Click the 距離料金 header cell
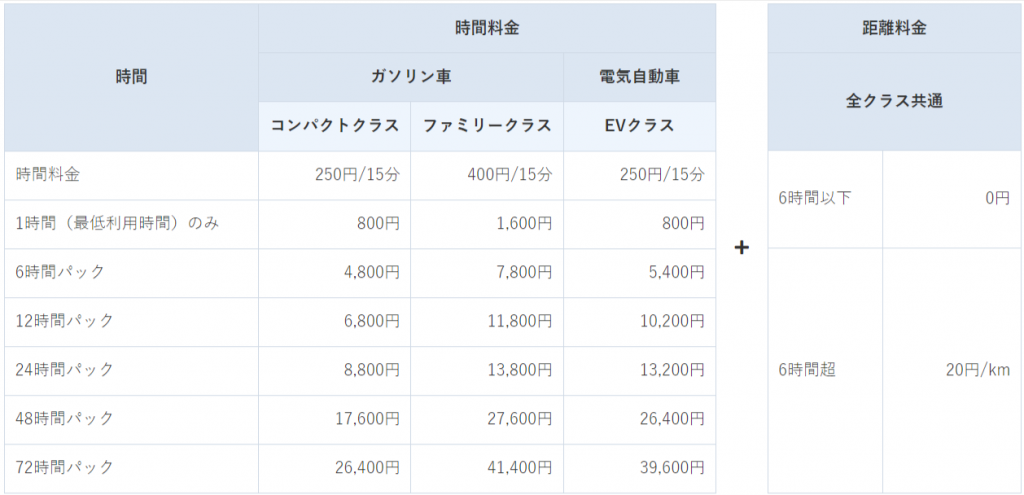Screen dimensions: 1024x495 tap(894, 28)
